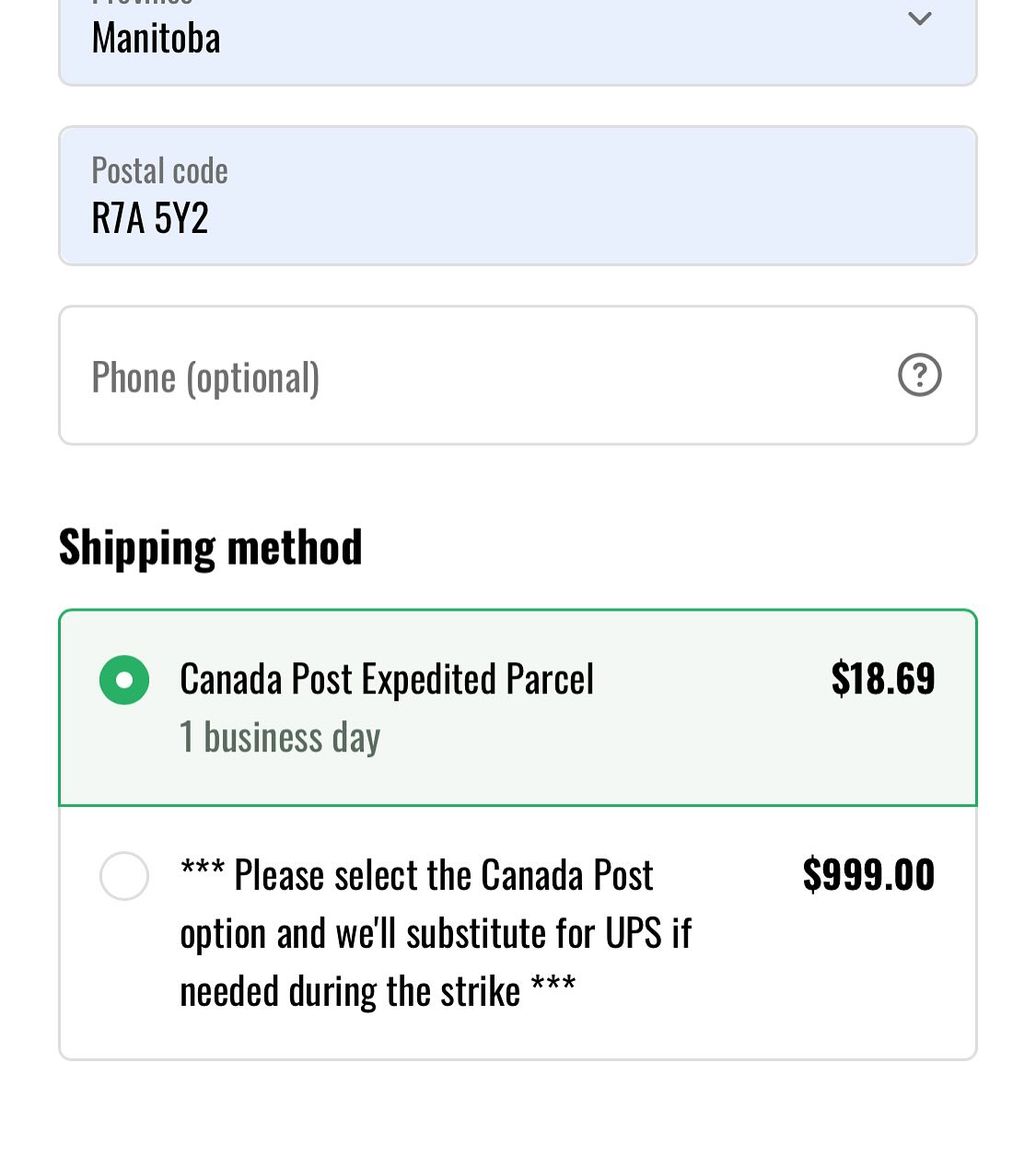Screen dimensions: 1036x1156
Task: Expand the Province chevron arrow
Action: 919,18
